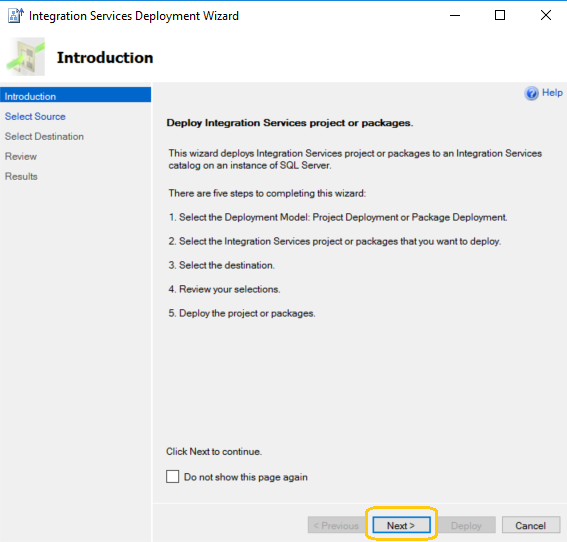
Task: Click the greyed-out Deploy button
Action: pos(466,525)
